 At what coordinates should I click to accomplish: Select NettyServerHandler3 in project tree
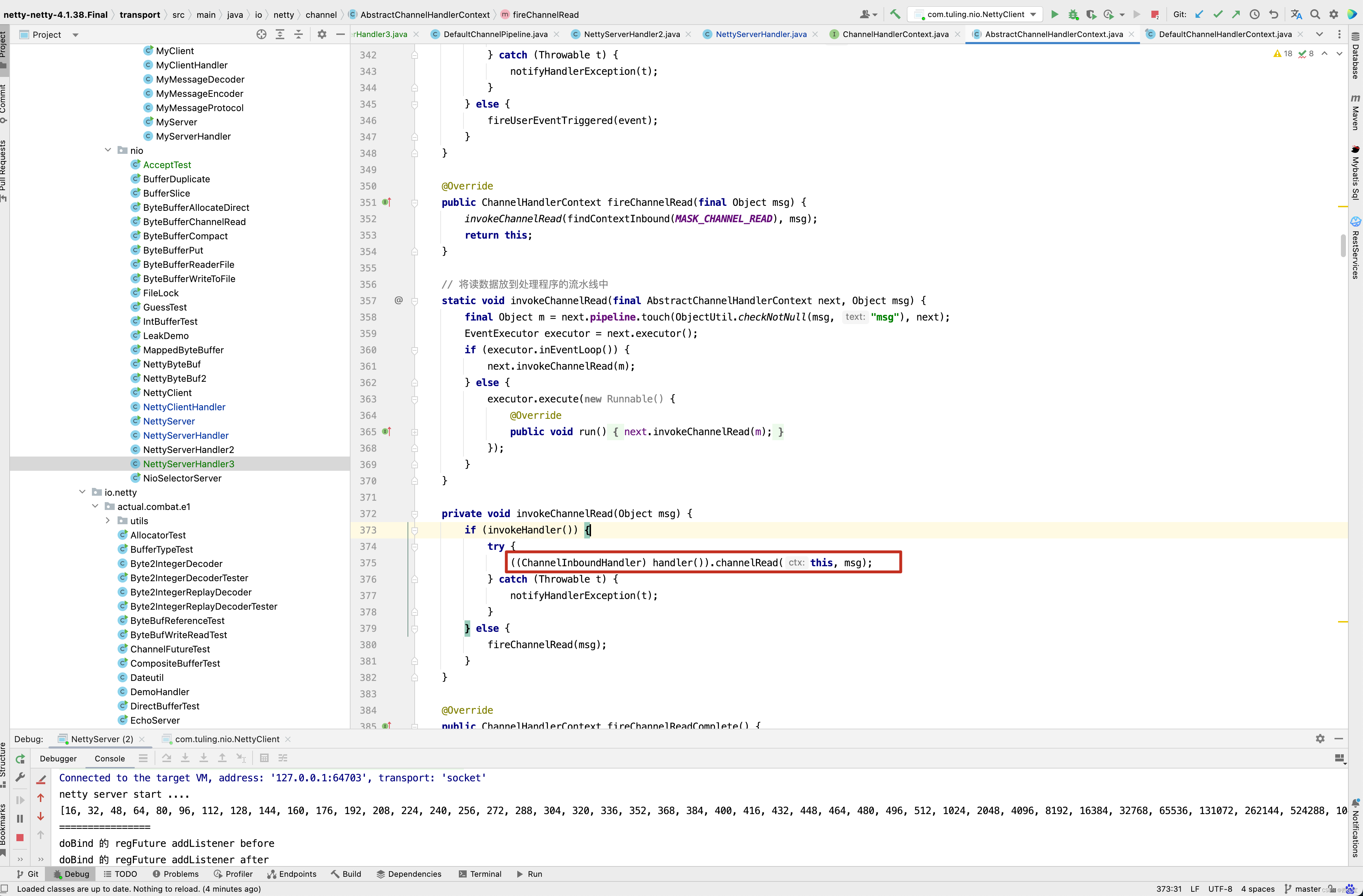189,463
